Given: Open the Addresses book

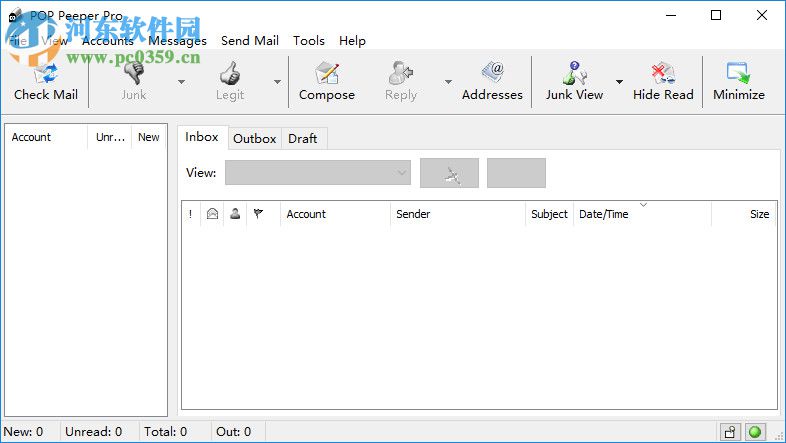Looking at the screenshot, I should click(x=492, y=82).
